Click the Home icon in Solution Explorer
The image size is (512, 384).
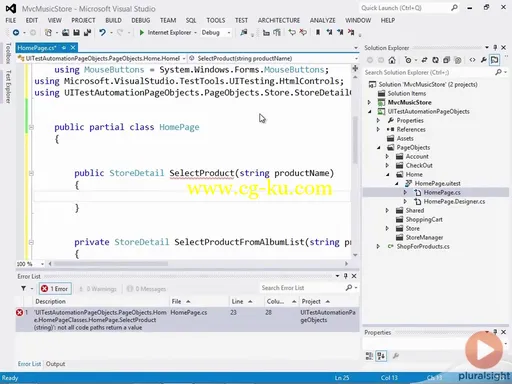tap(392, 60)
